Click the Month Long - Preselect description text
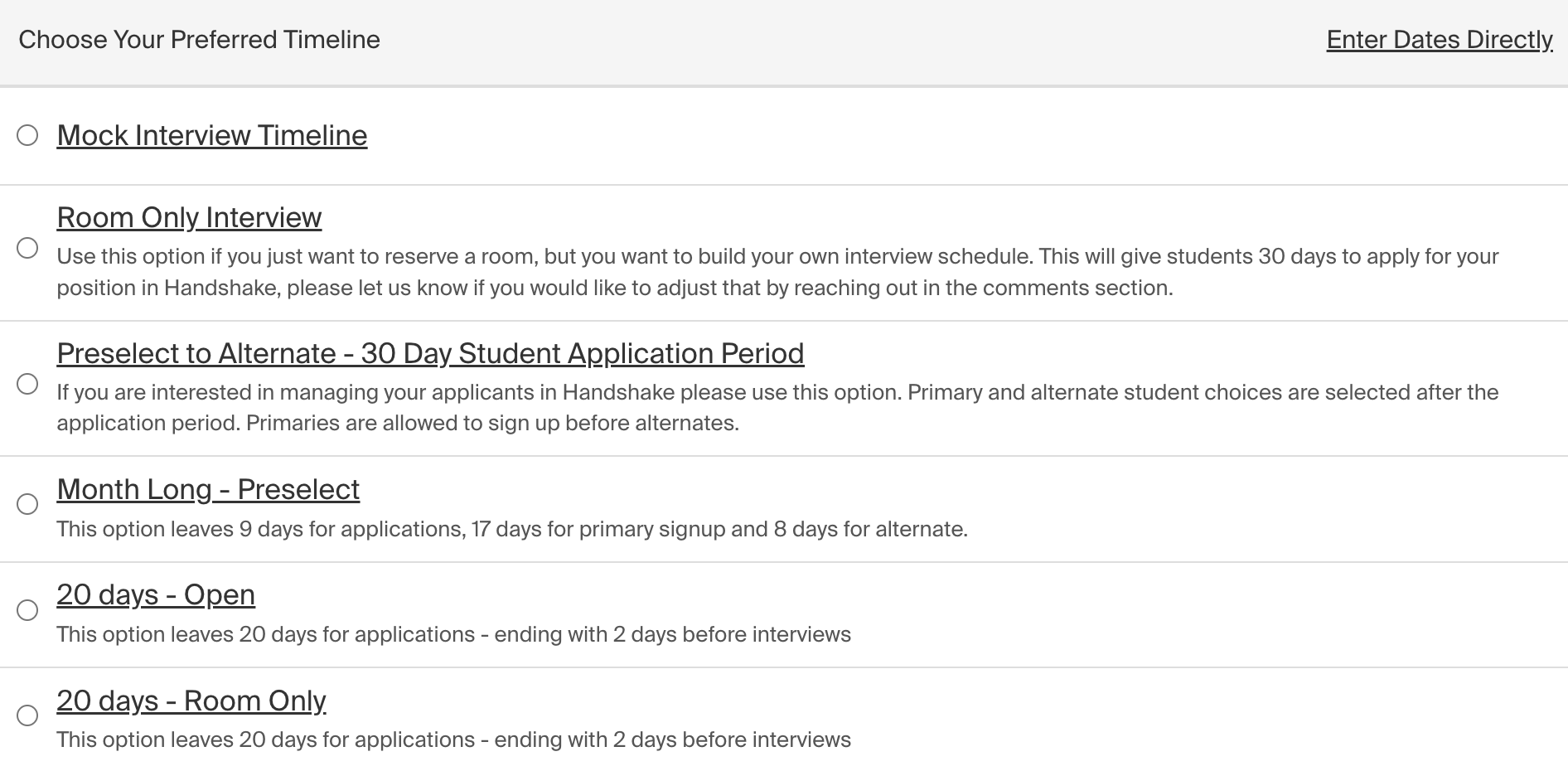The image size is (1568, 771). coord(512,529)
